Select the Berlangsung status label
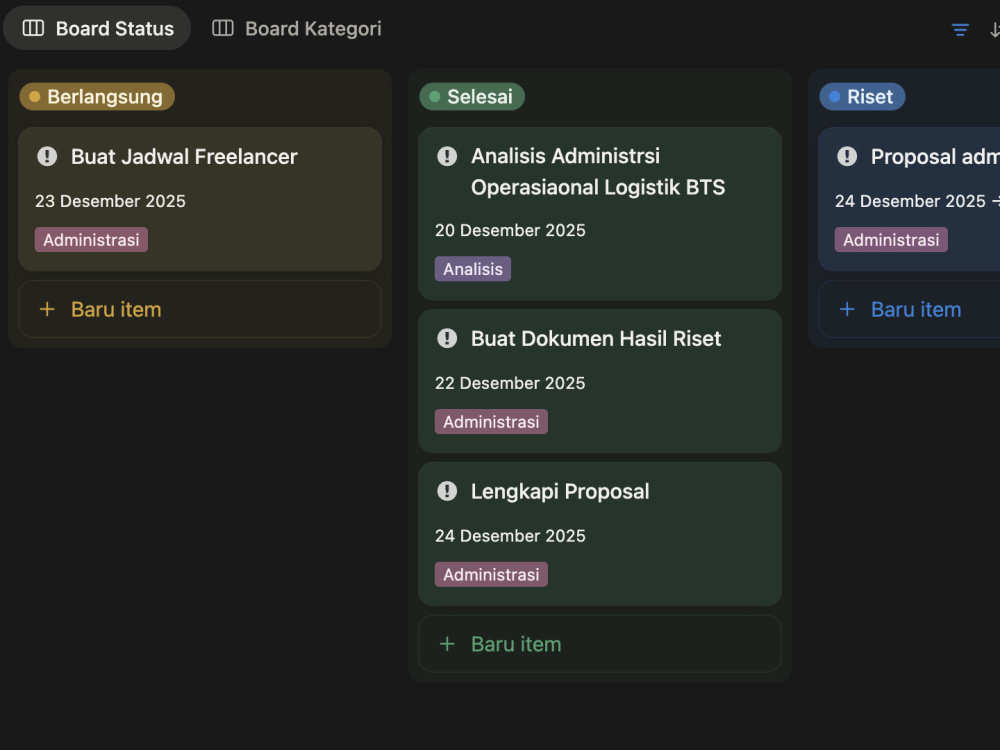 [97, 96]
